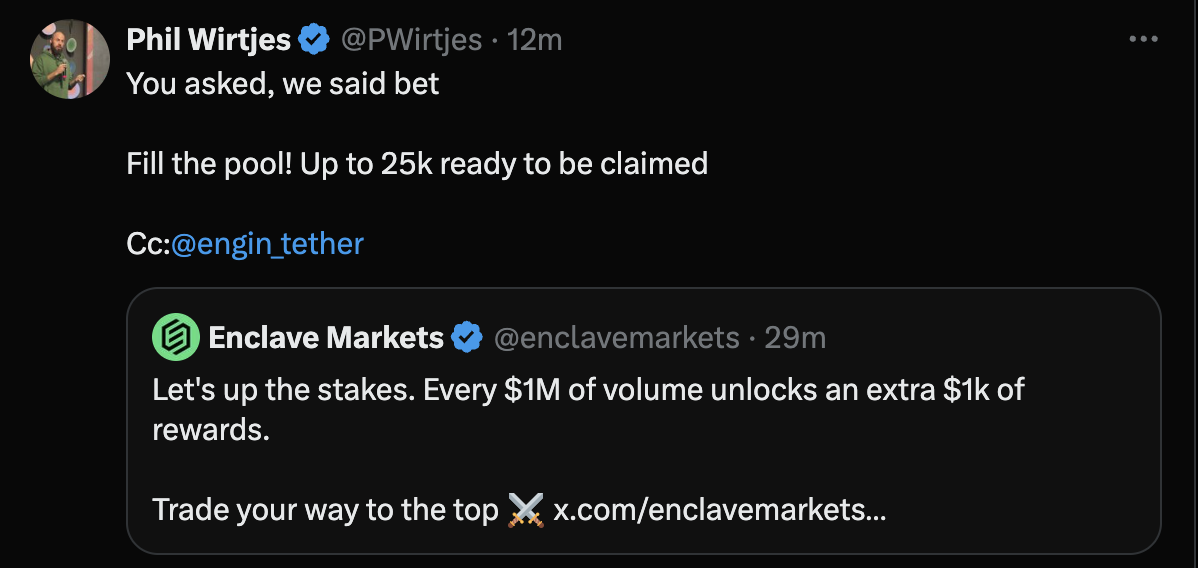
Task: Click the word "rewards." in the quoted tweet
Action: click(211, 430)
